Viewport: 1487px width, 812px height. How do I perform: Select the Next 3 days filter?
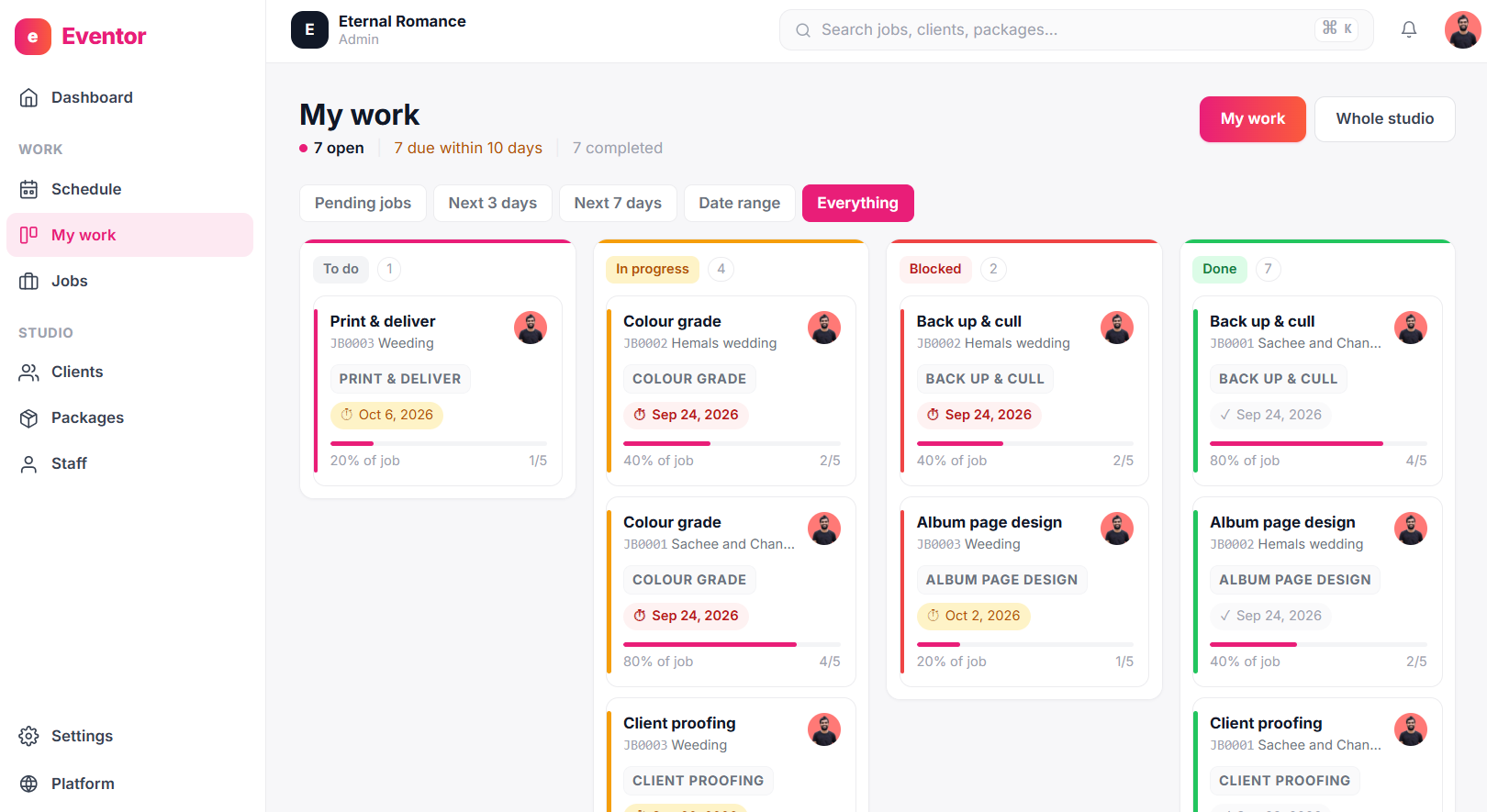pos(493,203)
